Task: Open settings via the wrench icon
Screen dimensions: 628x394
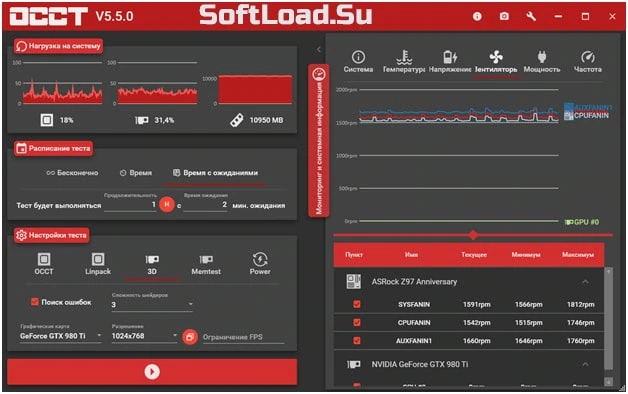Action: [x=531, y=16]
